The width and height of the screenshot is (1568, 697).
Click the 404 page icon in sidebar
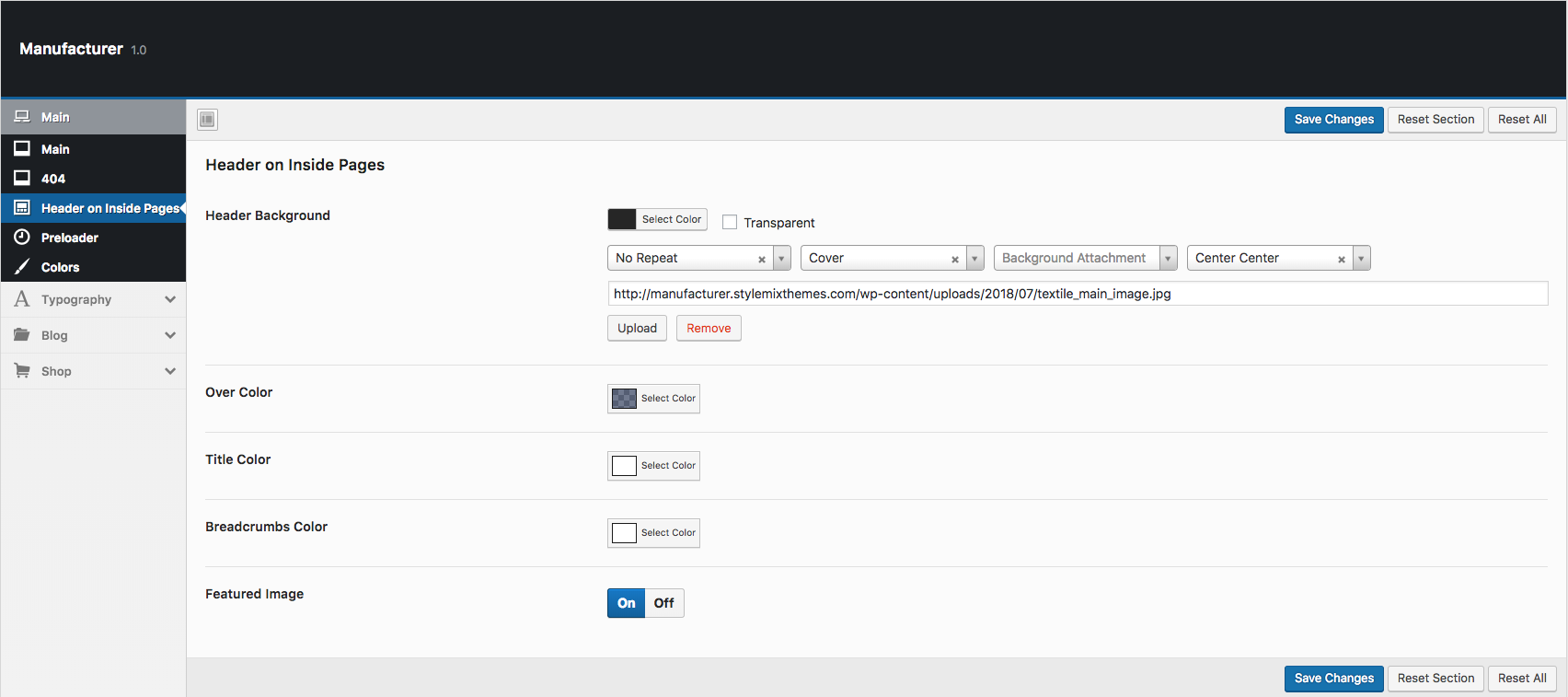pos(22,179)
